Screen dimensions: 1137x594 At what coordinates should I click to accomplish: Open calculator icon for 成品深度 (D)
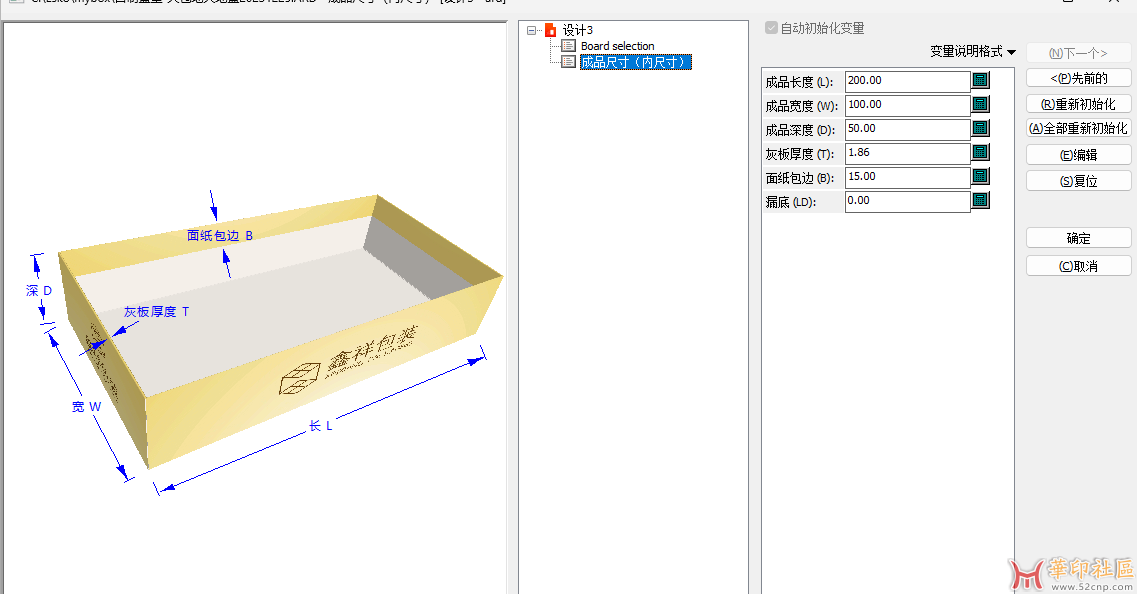[980, 128]
